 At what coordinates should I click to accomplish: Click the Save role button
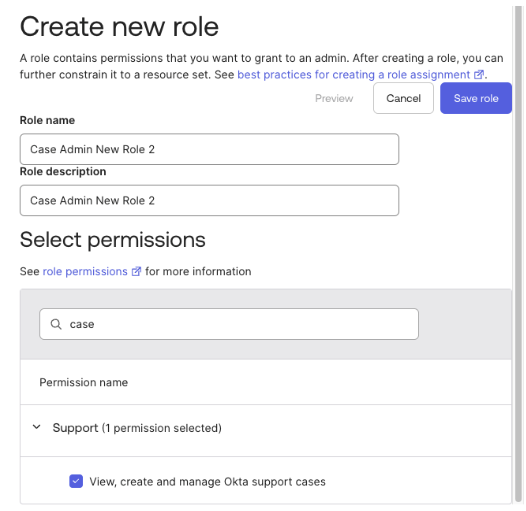pos(476,98)
